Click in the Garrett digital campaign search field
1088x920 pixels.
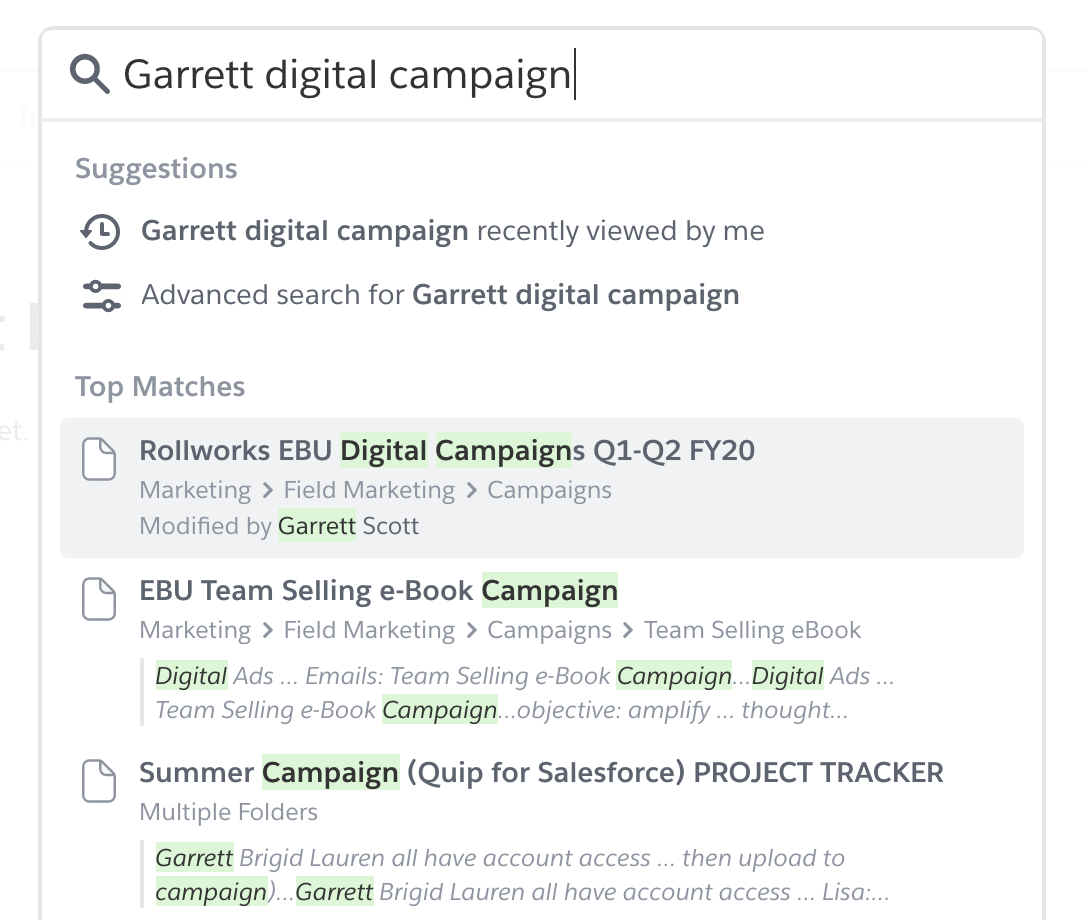tap(541, 75)
